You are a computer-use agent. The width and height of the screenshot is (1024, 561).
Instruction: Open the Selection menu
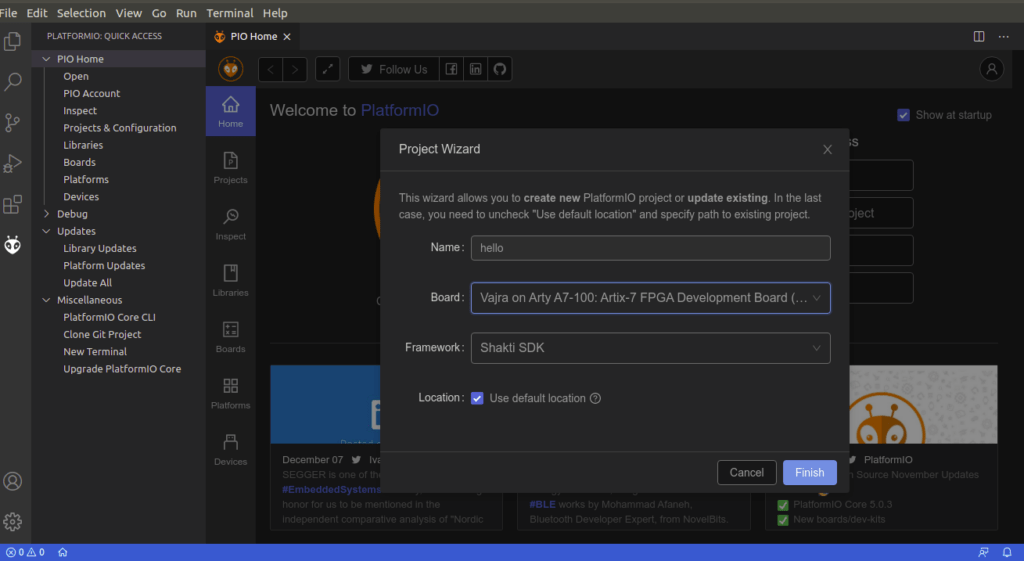coord(81,13)
